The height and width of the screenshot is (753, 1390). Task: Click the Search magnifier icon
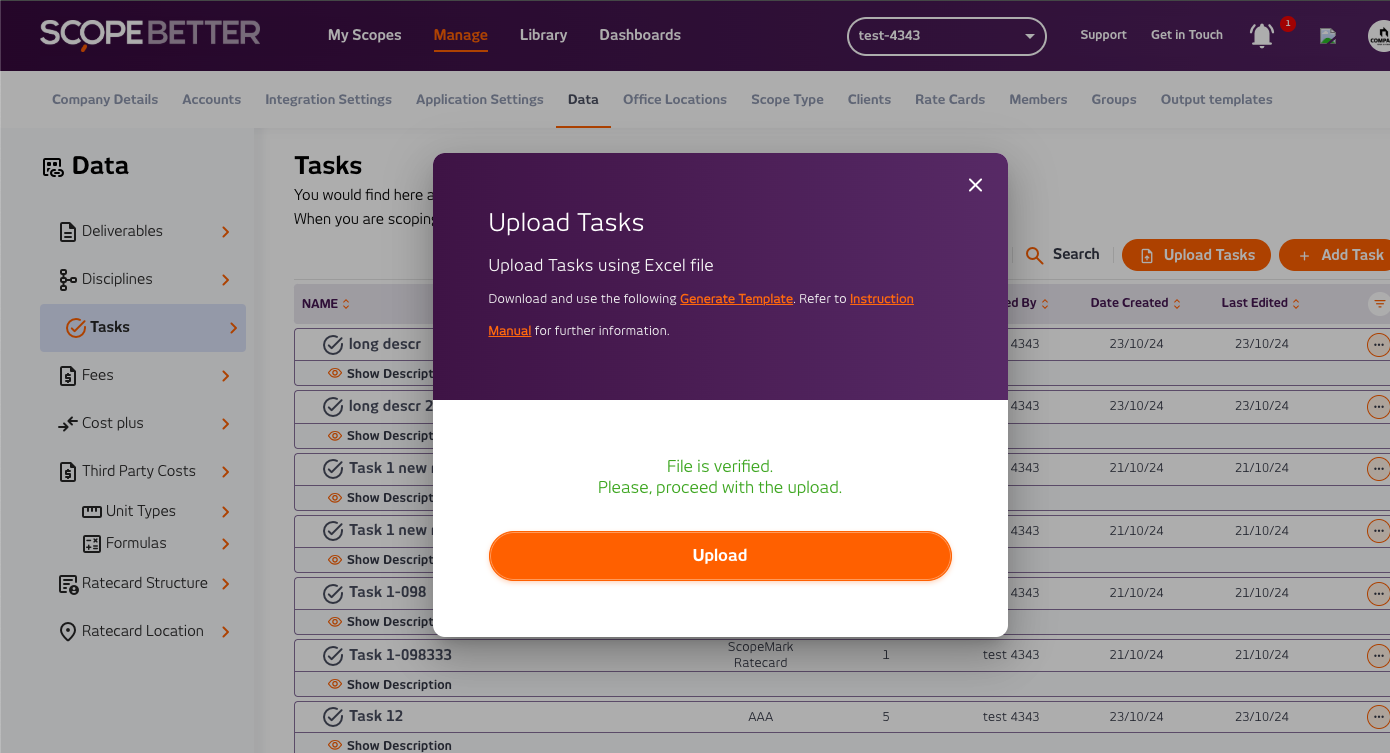[x=1035, y=255]
